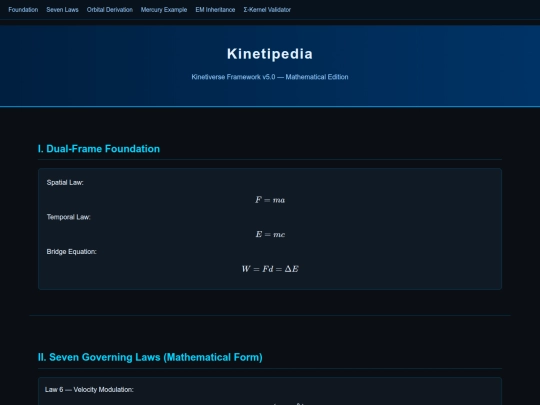Go to Seven Laws section link
The width and height of the screenshot is (540, 405).
coord(62,10)
